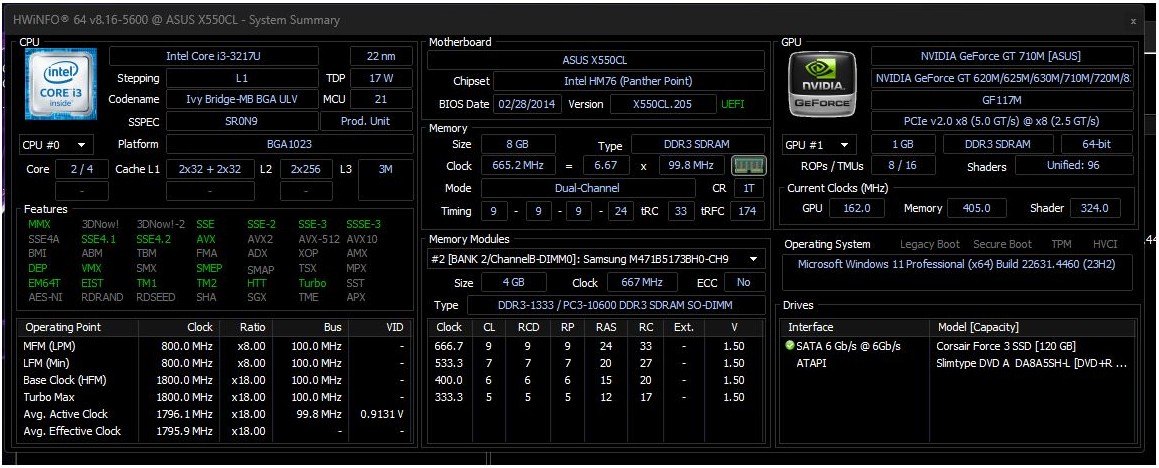Click the ASUS X550CL motherboard field

596,61
